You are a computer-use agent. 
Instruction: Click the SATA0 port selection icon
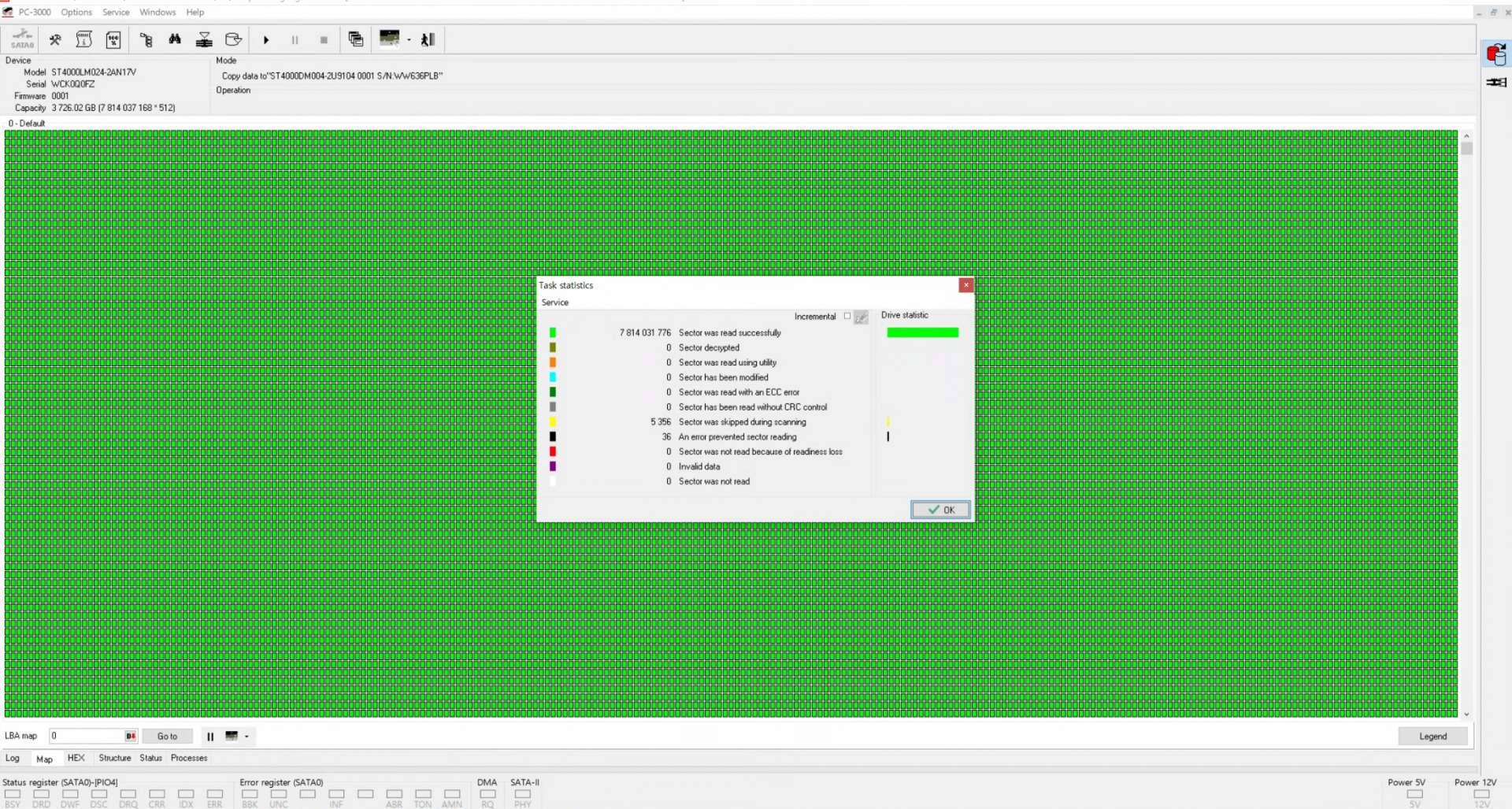click(22, 39)
